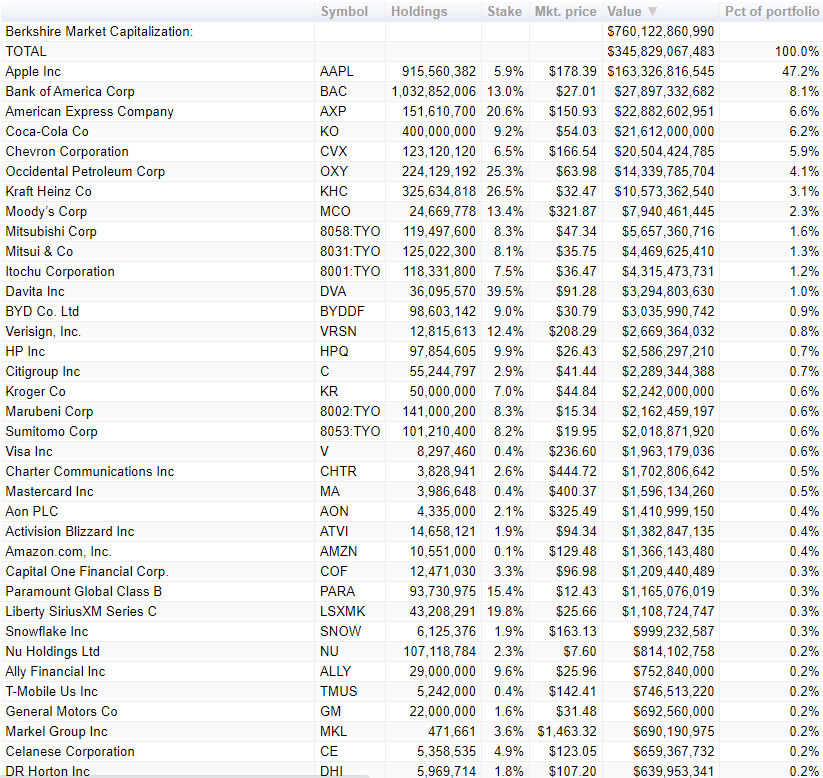Viewport: 823px width, 778px height.
Task: Select BYD Co. Ltd name
Action: pyautogui.click(x=42, y=311)
